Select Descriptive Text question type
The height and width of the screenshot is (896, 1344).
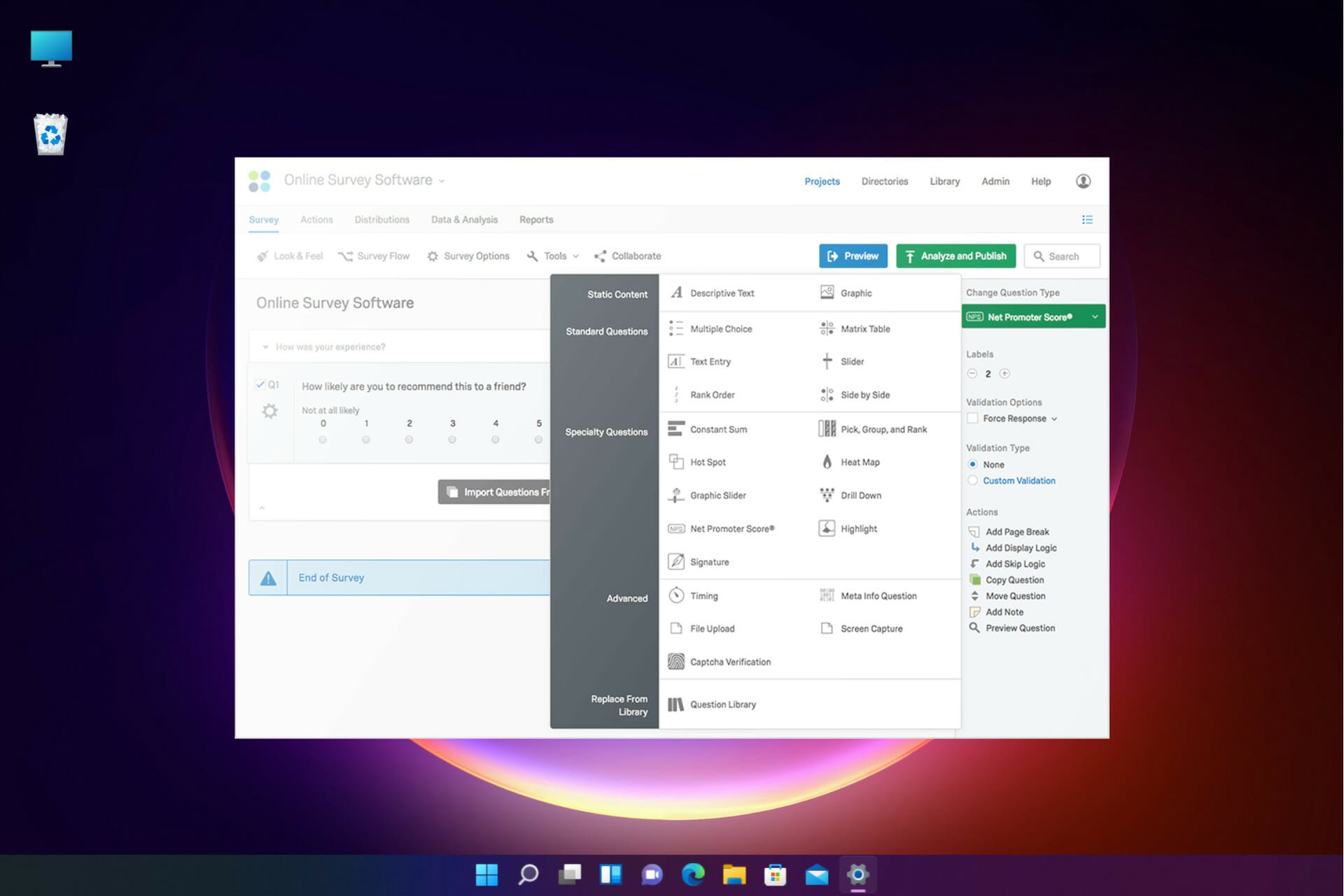[x=712, y=293]
